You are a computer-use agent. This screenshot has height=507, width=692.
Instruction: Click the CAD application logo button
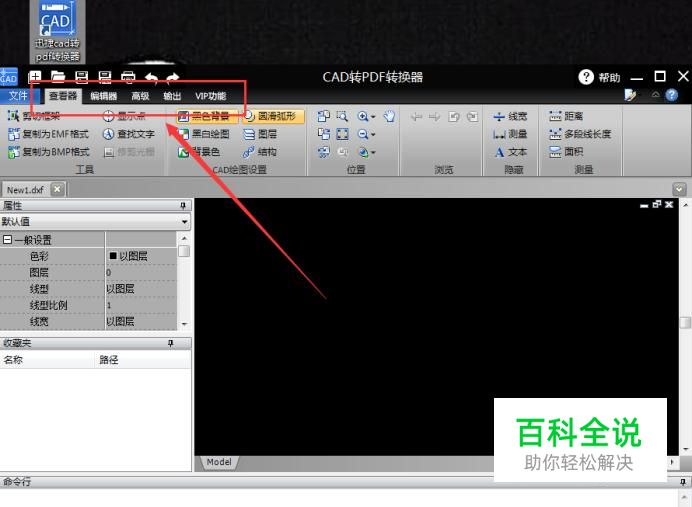point(8,78)
